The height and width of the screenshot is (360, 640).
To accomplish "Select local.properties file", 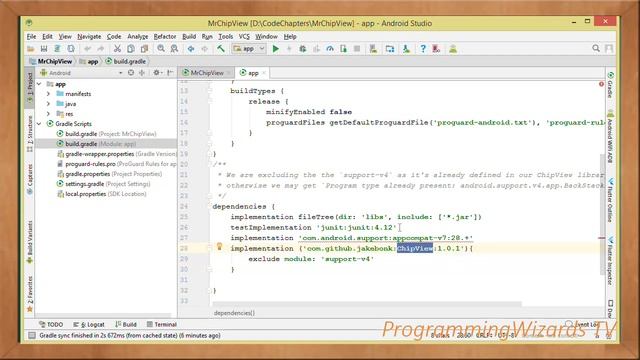I will pyautogui.click(x=101, y=194).
